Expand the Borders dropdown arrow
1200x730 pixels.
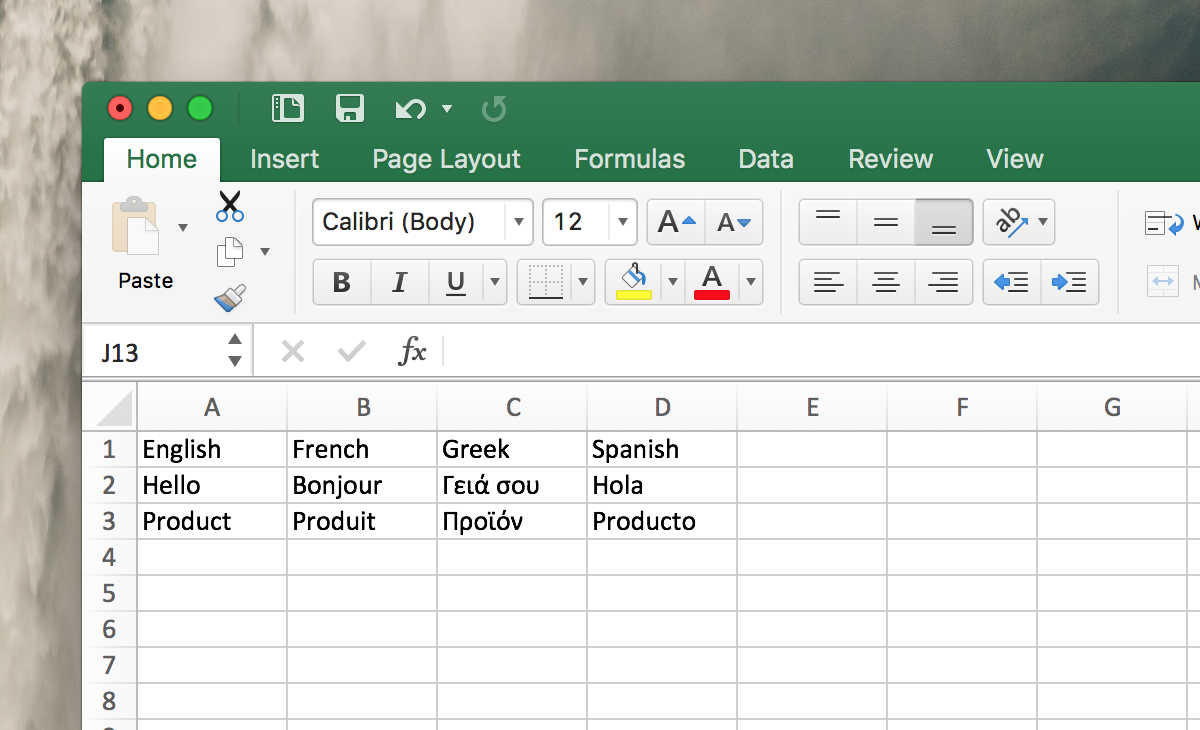click(x=583, y=283)
